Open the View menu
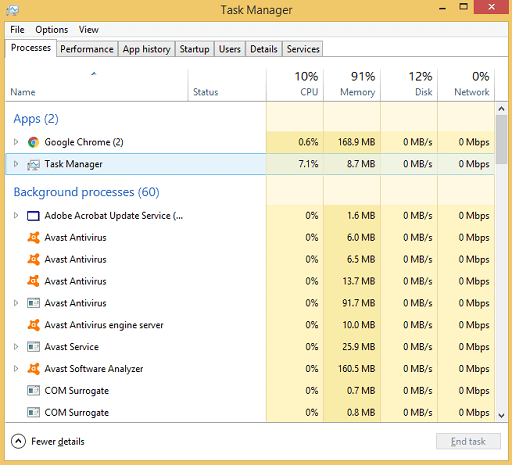Image resolution: width=512 pixels, height=465 pixels. tap(89, 30)
